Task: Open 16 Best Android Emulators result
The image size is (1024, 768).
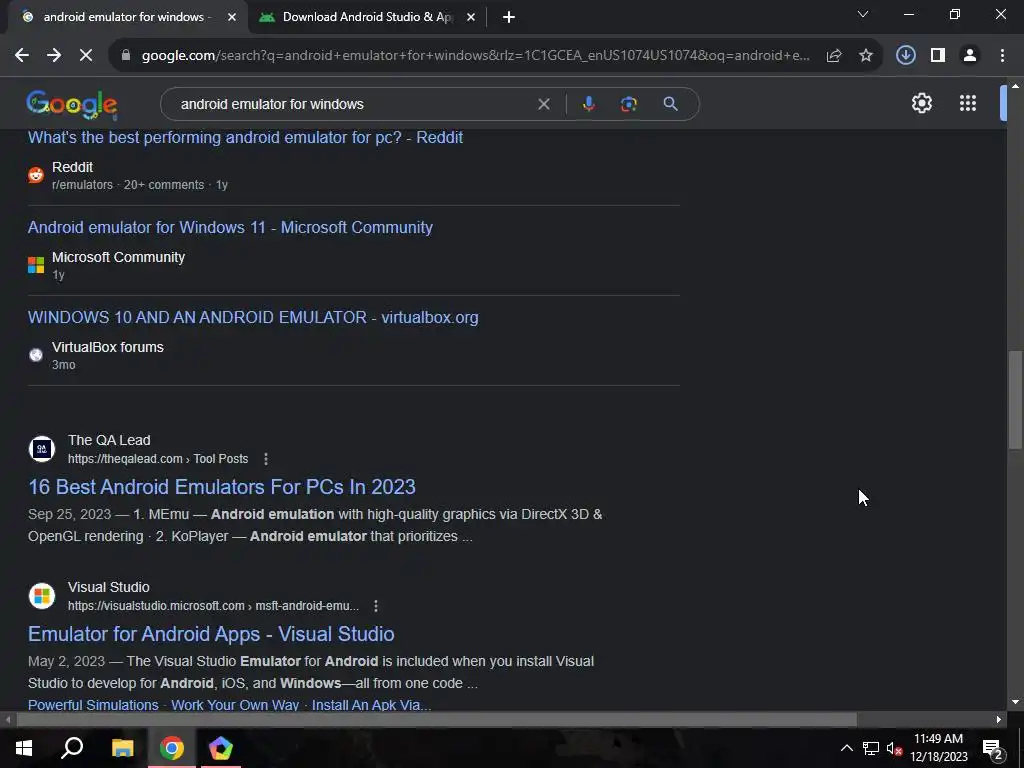Action: coord(222,487)
